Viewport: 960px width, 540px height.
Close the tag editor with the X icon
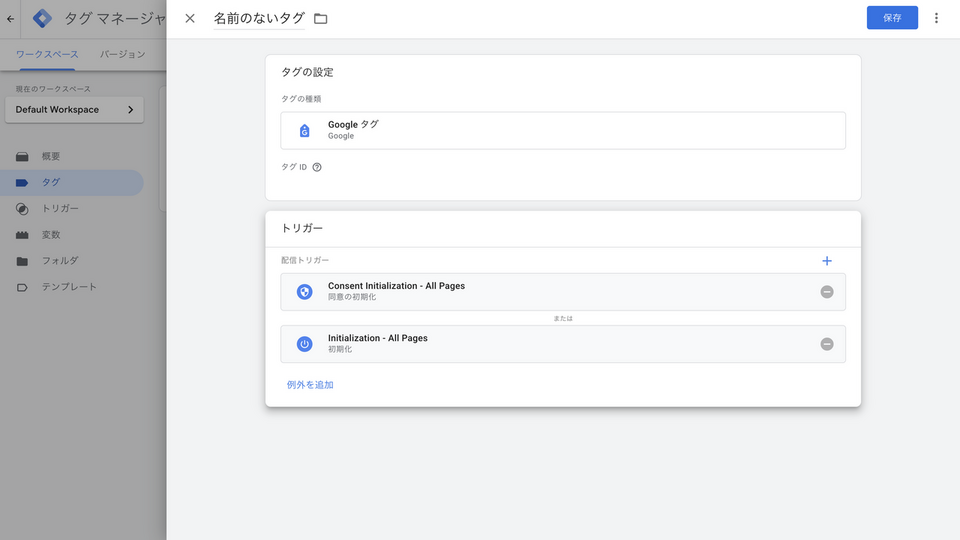[x=190, y=18]
